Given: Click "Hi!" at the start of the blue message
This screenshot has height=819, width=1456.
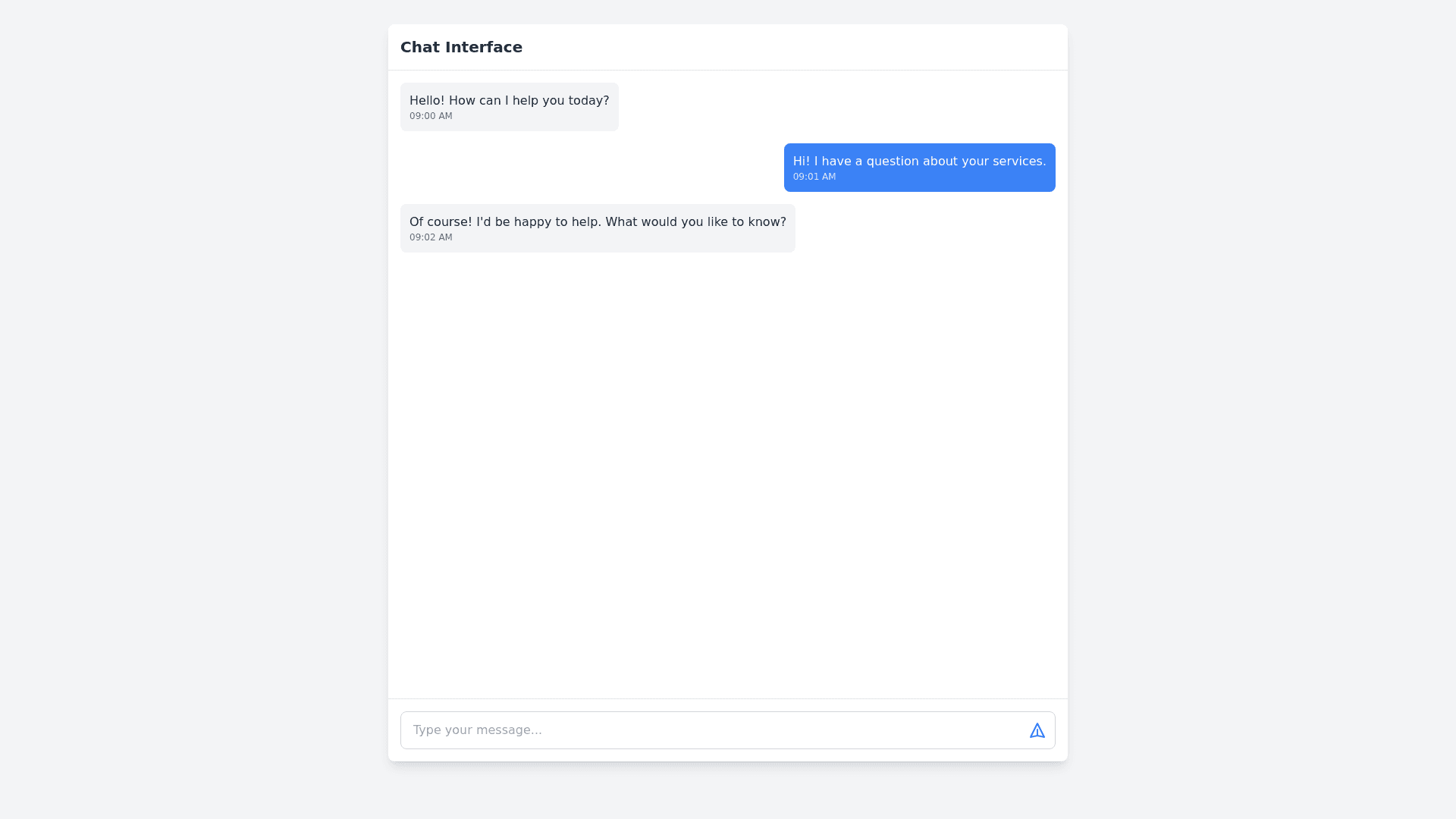Looking at the screenshot, I should [802, 162].
